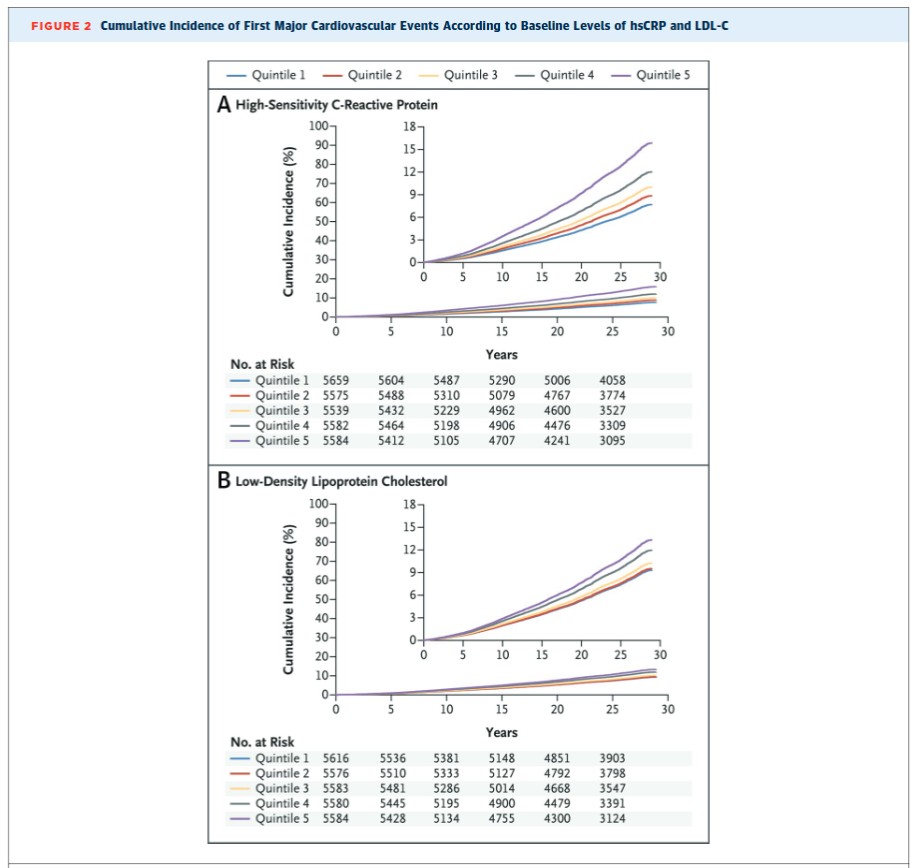Click the panel B letter label

point(225,481)
